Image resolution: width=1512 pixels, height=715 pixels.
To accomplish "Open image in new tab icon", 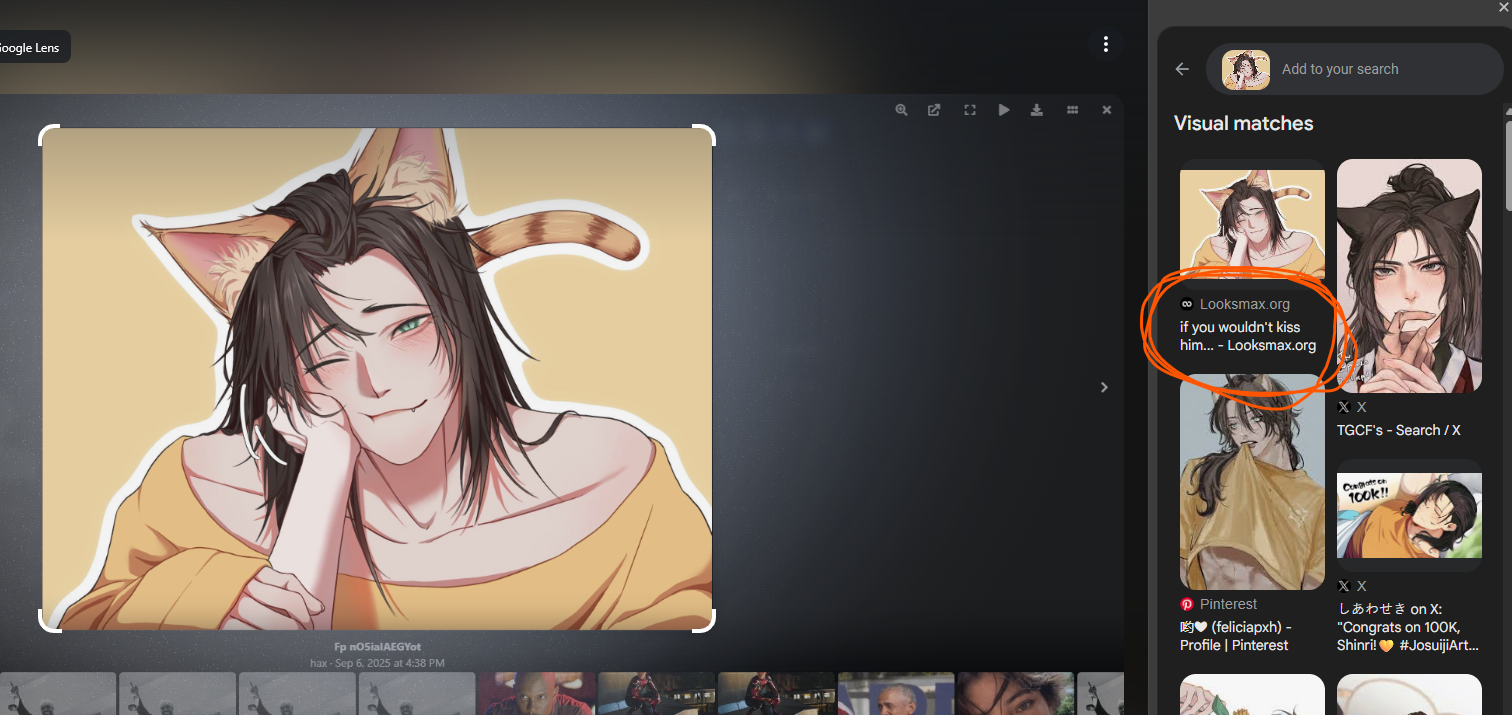I will 934,110.
